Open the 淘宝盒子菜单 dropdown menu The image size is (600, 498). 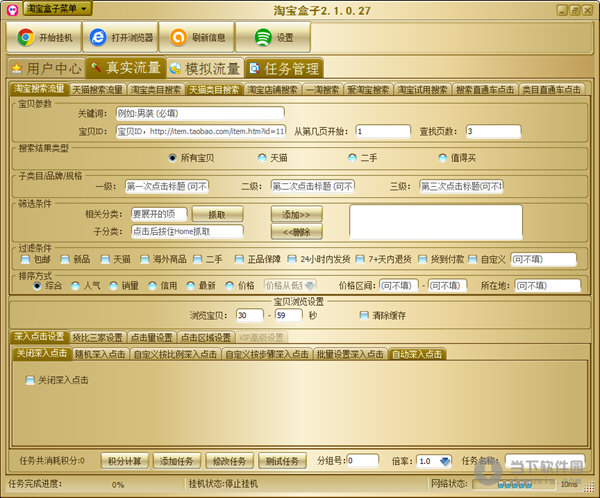pyautogui.click(x=57, y=8)
